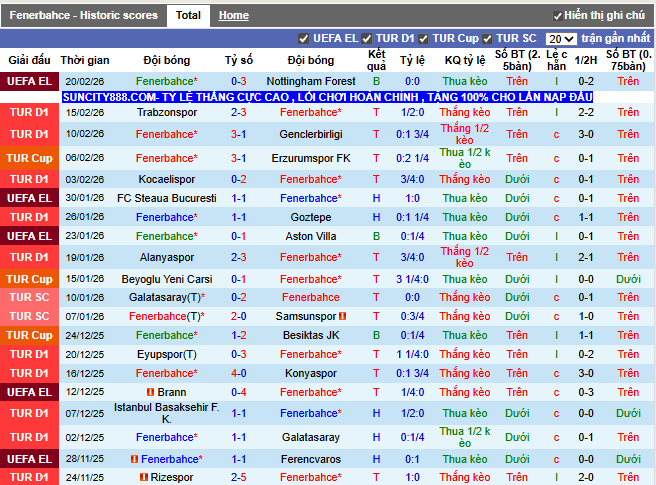Click the Thời gian column header
Screen dimensions: 656x485
point(85,60)
